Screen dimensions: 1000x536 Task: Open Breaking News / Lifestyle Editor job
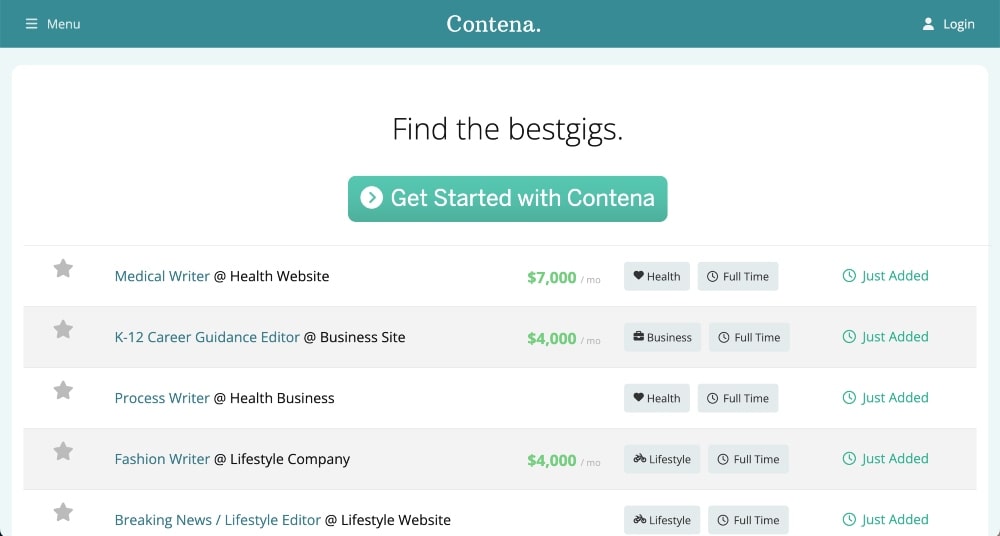click(x=217, y=520)
